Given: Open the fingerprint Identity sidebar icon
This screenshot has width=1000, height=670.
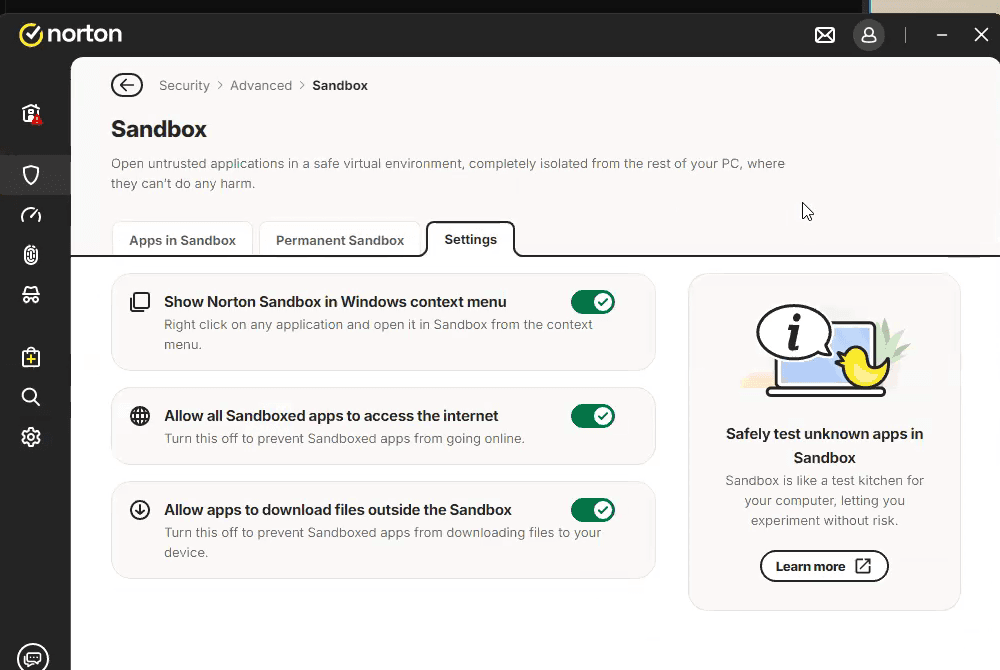Looking at the screenshot, I should point(31,255).
